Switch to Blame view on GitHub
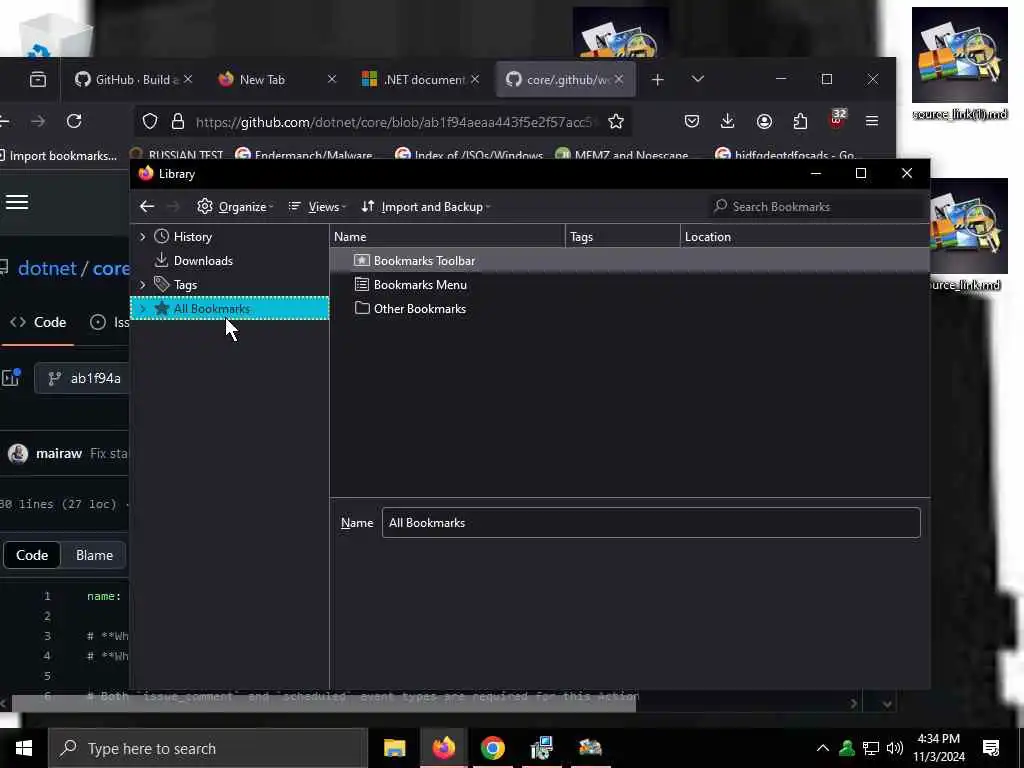Image resolution: width=1024 pixels, height=768 pixels. point(94,555)
